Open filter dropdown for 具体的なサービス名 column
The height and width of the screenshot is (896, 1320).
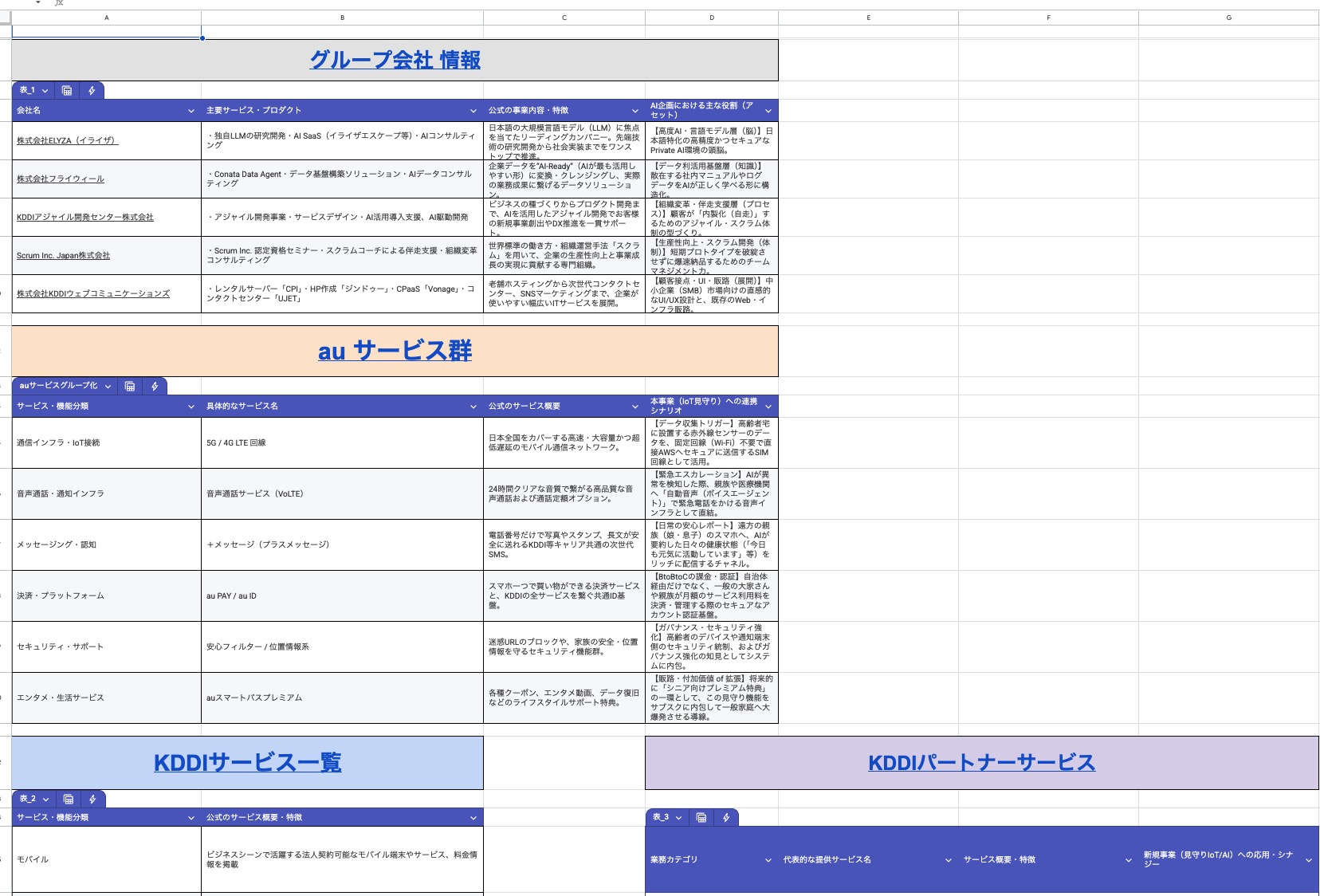point(473,407)
